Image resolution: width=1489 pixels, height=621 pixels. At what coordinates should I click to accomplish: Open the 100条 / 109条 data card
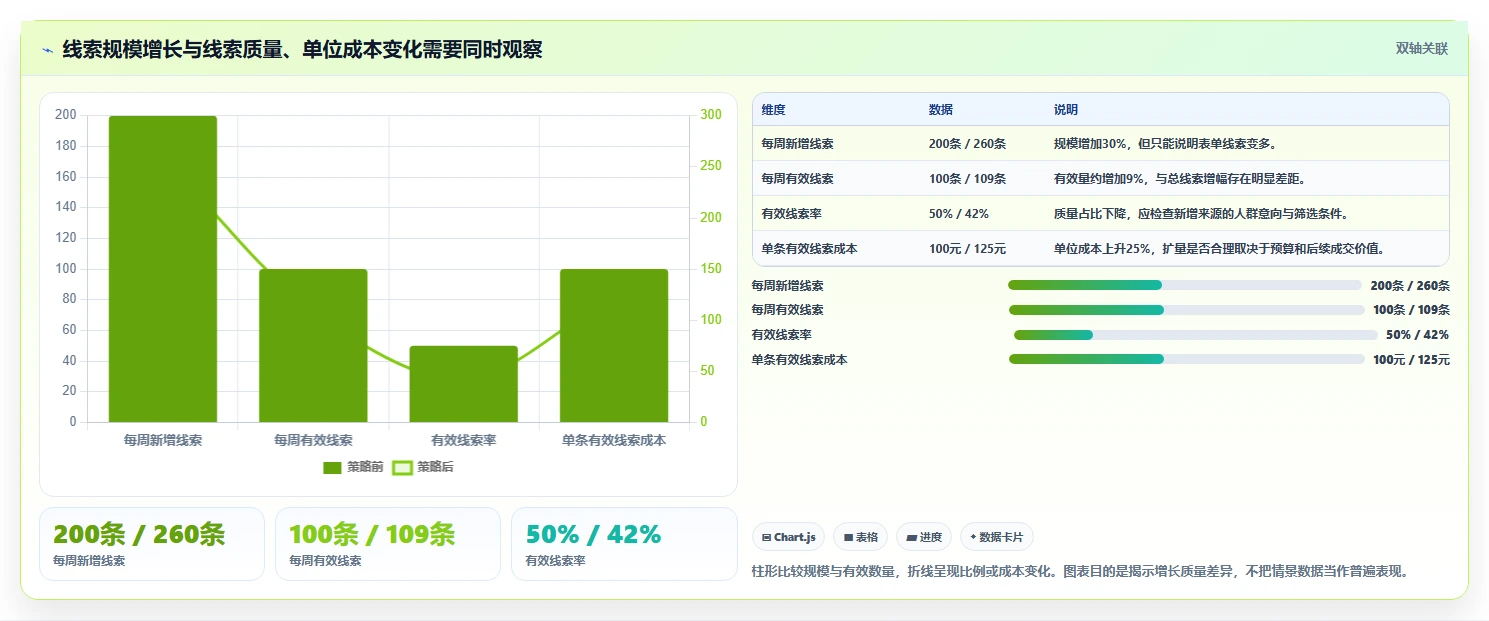click(x=388, y=544)
